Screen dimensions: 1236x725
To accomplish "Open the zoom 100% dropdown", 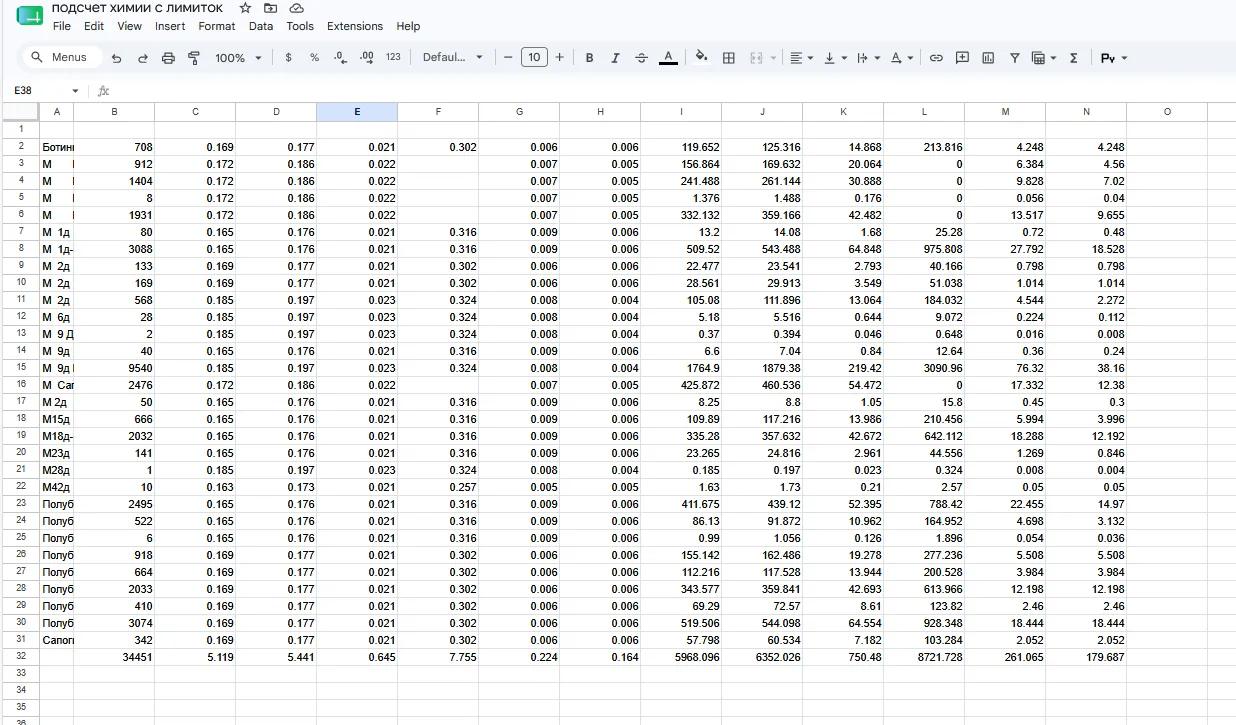I will 238,58.
